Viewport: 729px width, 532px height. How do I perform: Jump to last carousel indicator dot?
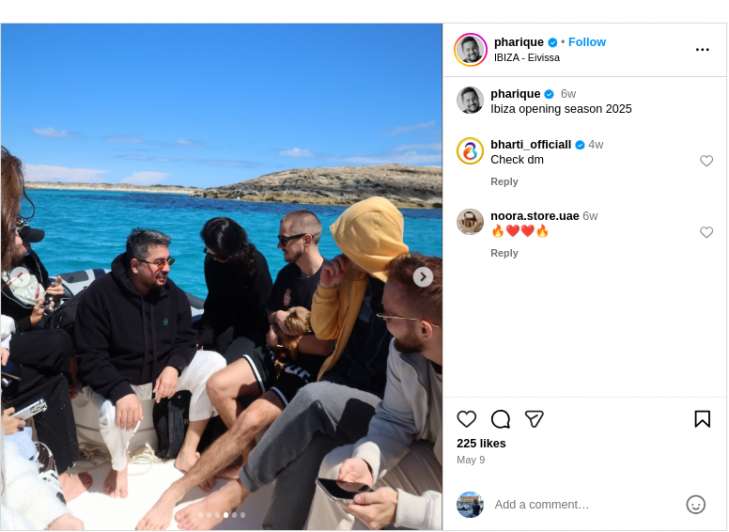tap(243, 515)
